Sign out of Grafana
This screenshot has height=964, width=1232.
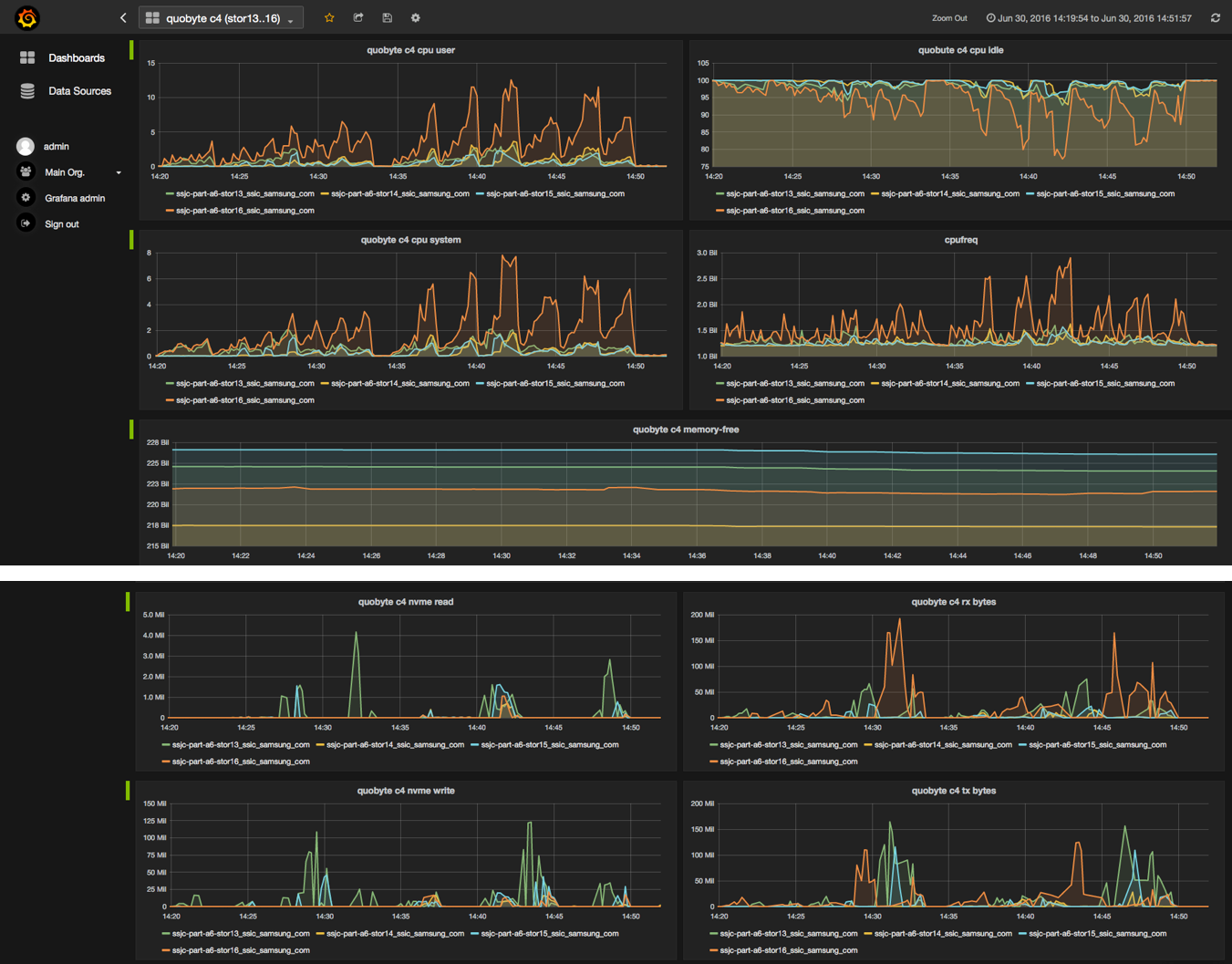[x=61, y=223]
